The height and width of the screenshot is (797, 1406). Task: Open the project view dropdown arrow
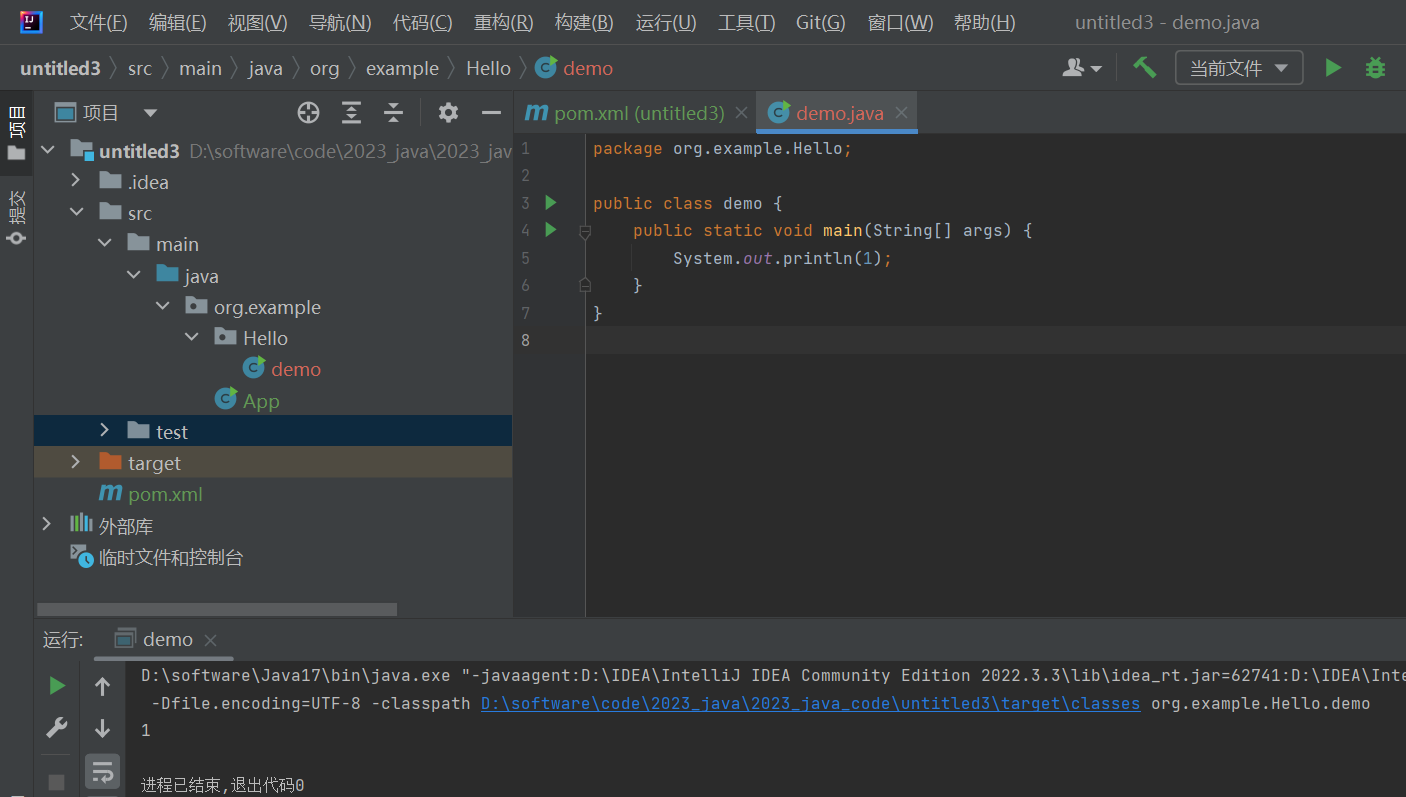pyautogui.click(x=150, y=113)
